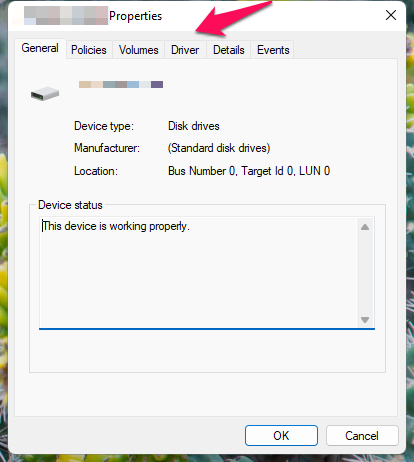Image resolution: width=414 pixels, height=462 pixels.
Task: Click the 'Manufacturer:' label
Action: (x=107, y=148)
